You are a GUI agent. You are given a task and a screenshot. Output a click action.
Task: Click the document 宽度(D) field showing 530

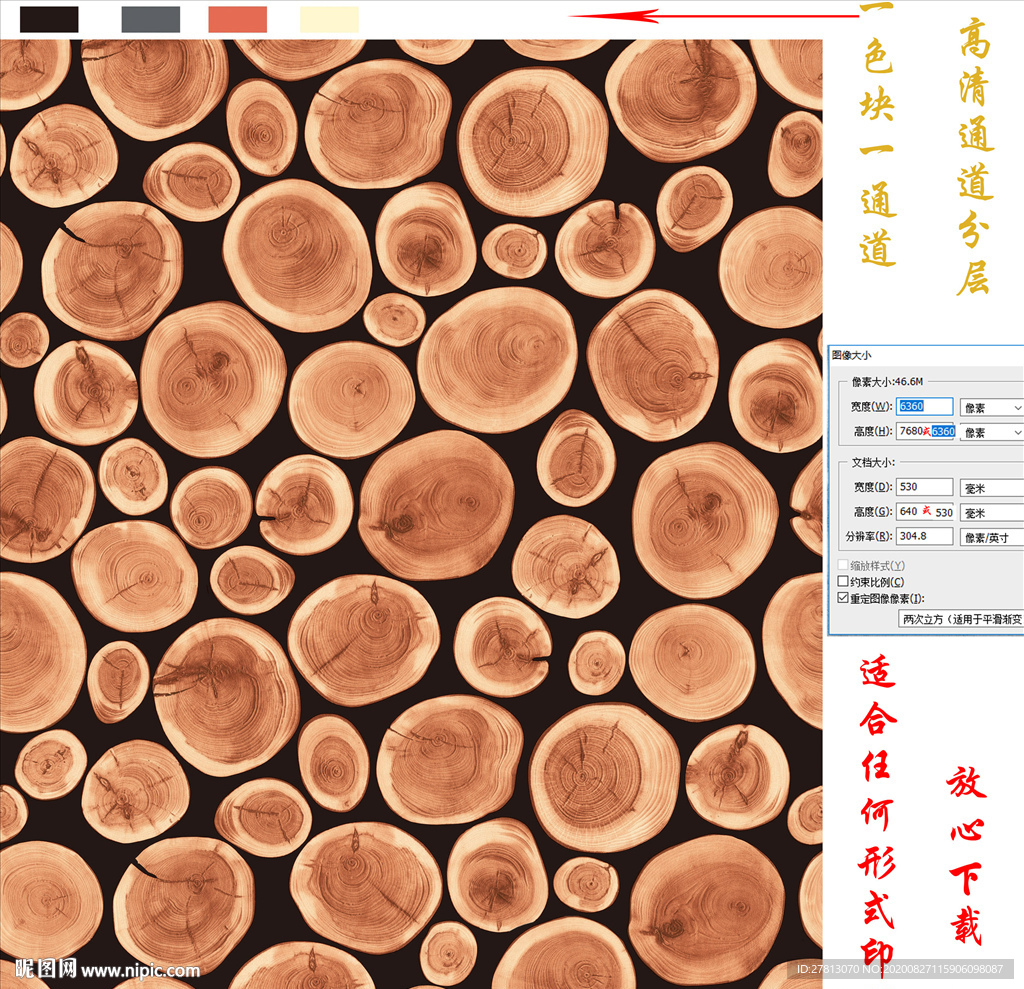(925, 487)
